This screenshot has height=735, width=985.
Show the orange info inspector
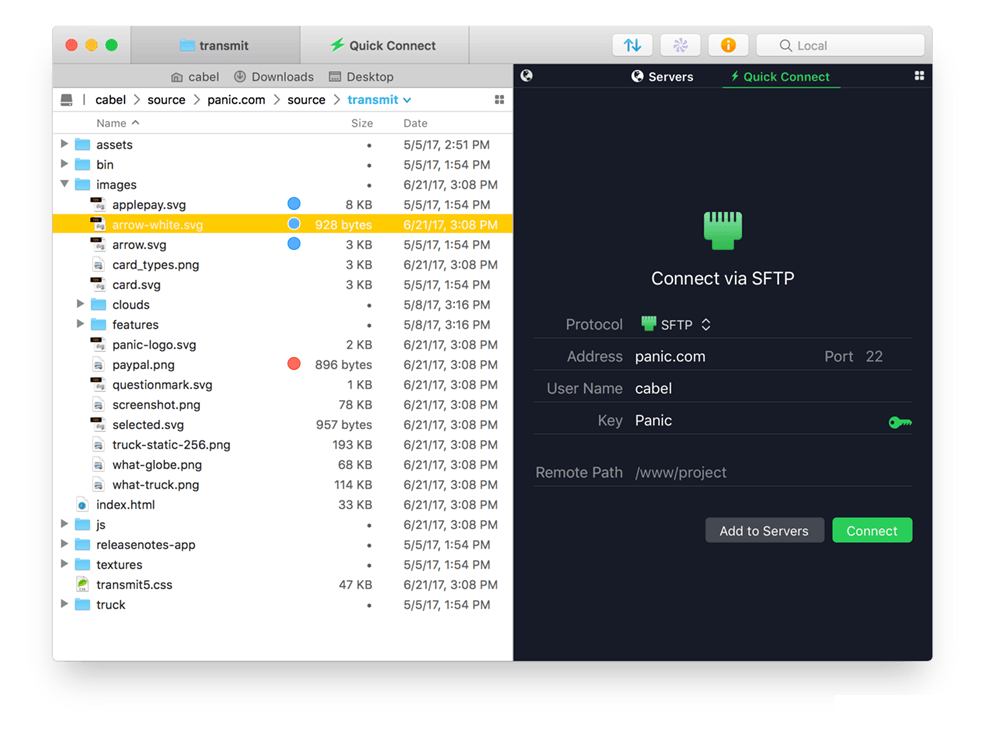pyautogui.click(x=728, y=45)
